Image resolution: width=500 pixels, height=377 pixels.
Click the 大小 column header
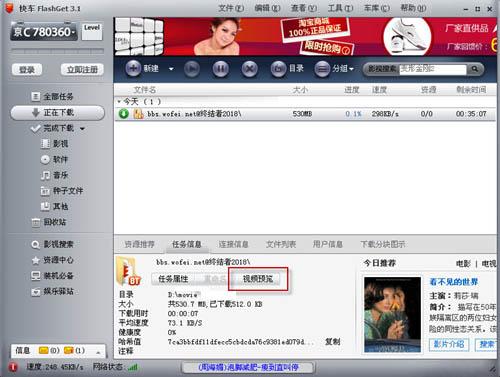[300, 90]
